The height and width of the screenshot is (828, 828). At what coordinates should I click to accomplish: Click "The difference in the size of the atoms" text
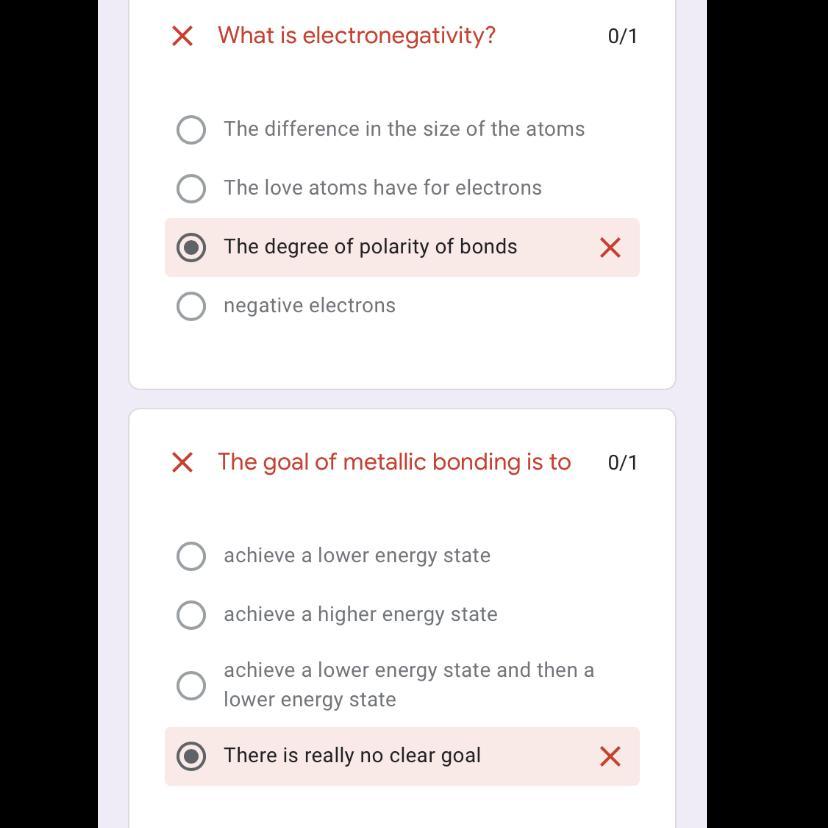pos(404,129)
